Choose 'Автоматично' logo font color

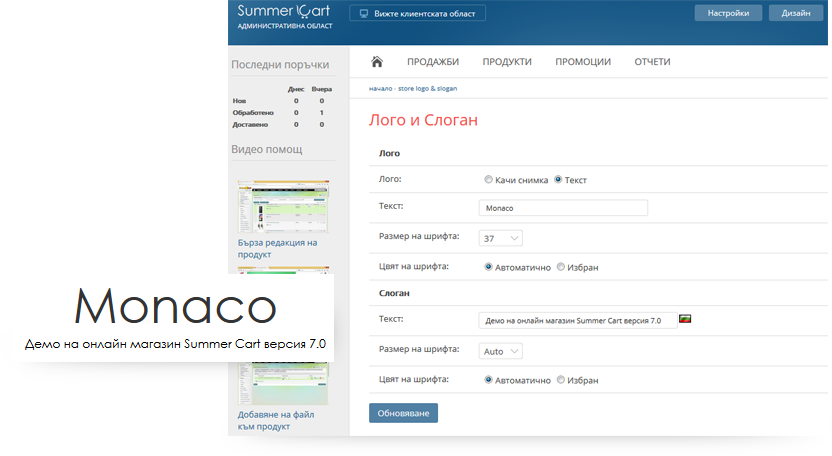tap(488, 267)
